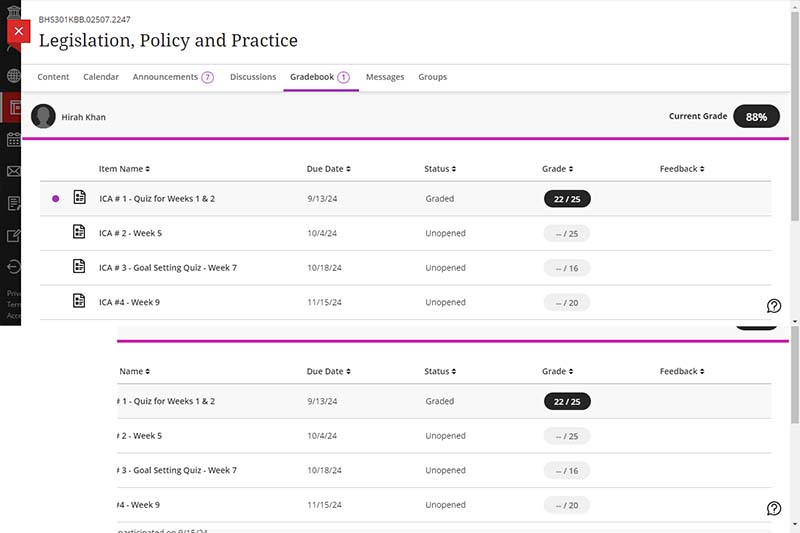Click test icon for ICA #4 - Week 9
The image size is (800, 533).
pyautogui.click(x=79, y=301)
